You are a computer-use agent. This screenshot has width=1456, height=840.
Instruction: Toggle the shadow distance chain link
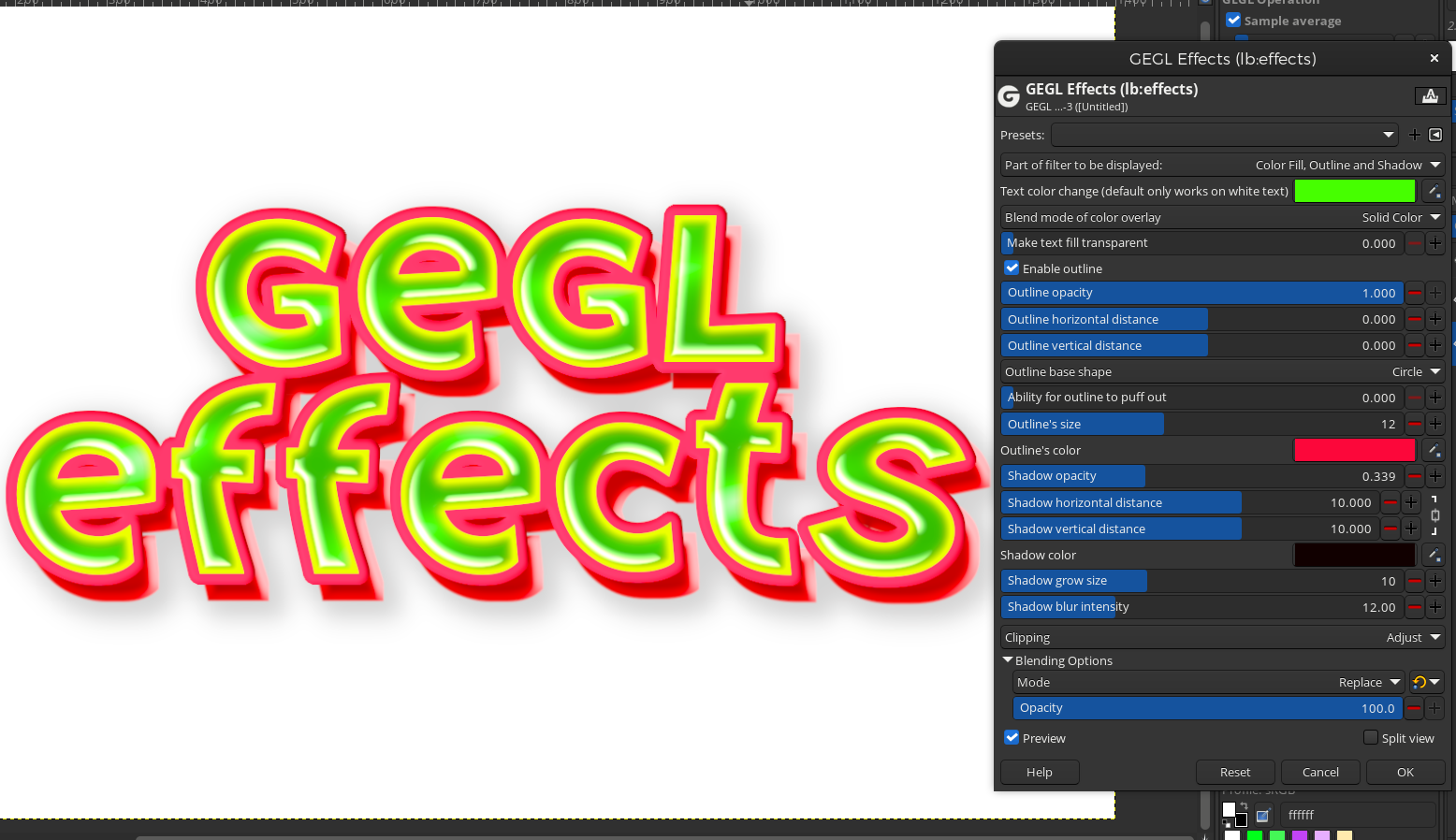(x=1434, y=515)
